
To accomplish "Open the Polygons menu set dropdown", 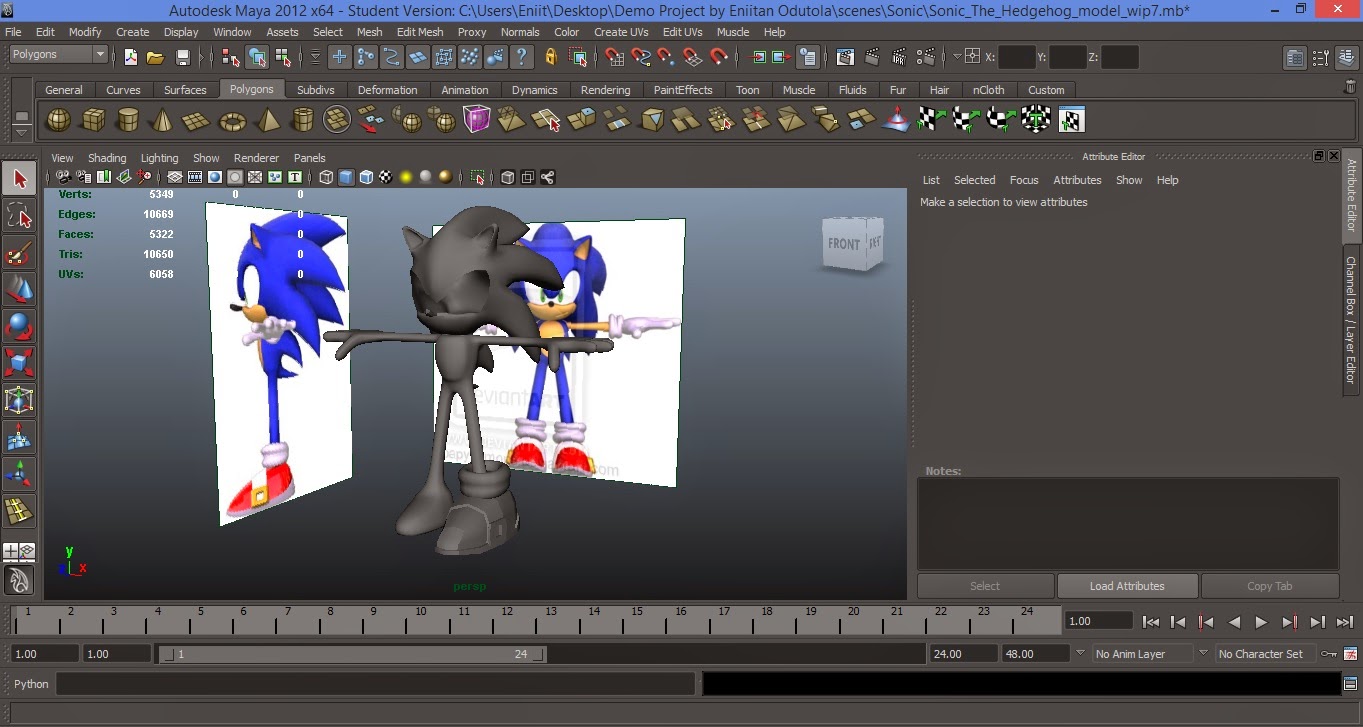I will [58, 54].
